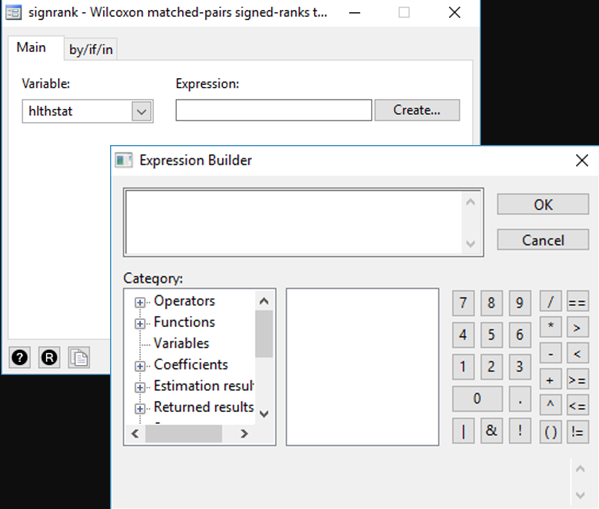
Task: Insert the NOT operator !
Action: (x=520, y=431)
